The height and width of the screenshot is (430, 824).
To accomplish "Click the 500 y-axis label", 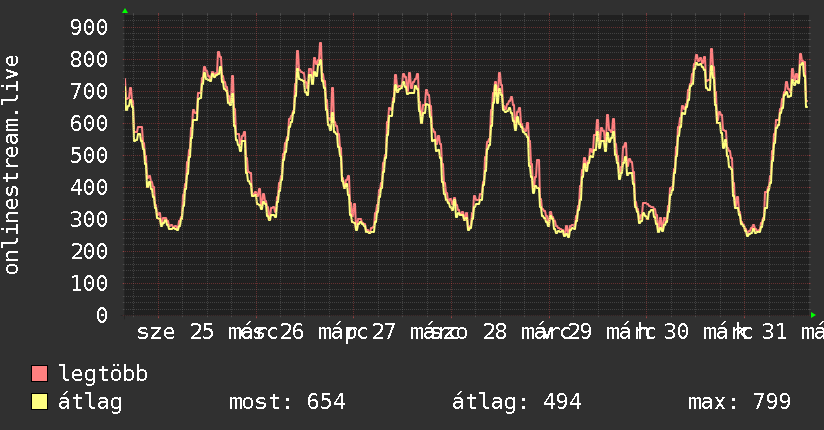I will click(89, 155).
